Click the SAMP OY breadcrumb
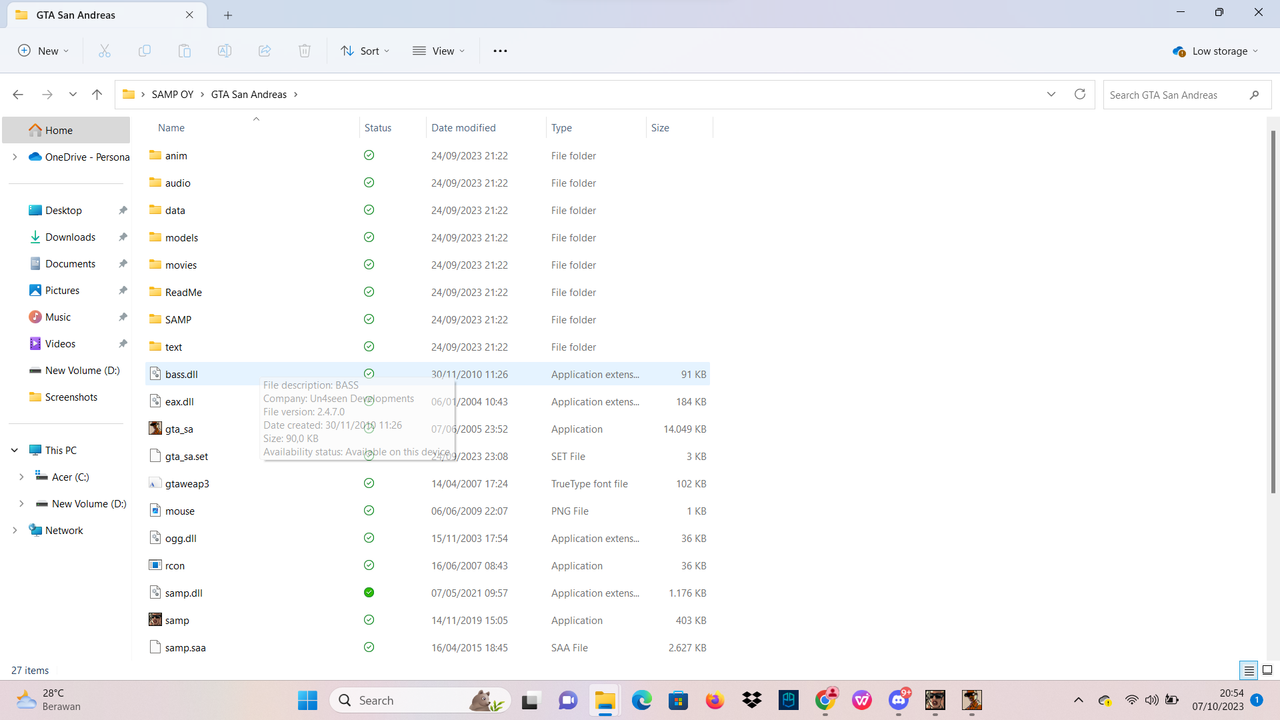 [x=172, y=94]
